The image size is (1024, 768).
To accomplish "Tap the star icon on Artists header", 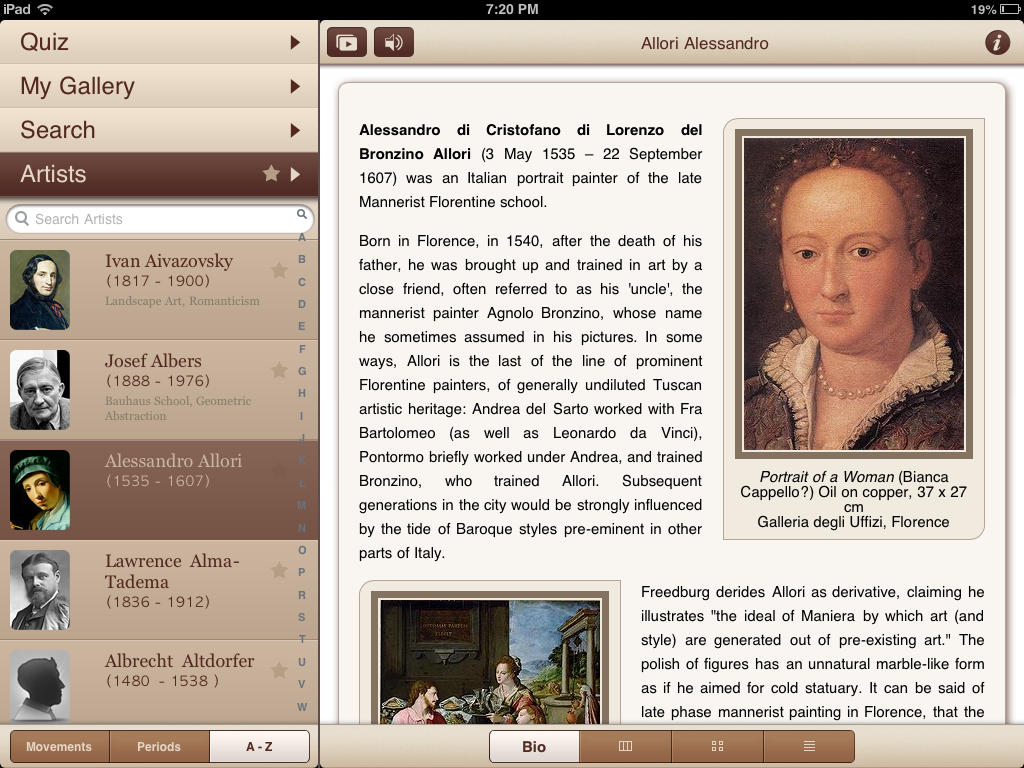I will (271, 174).
